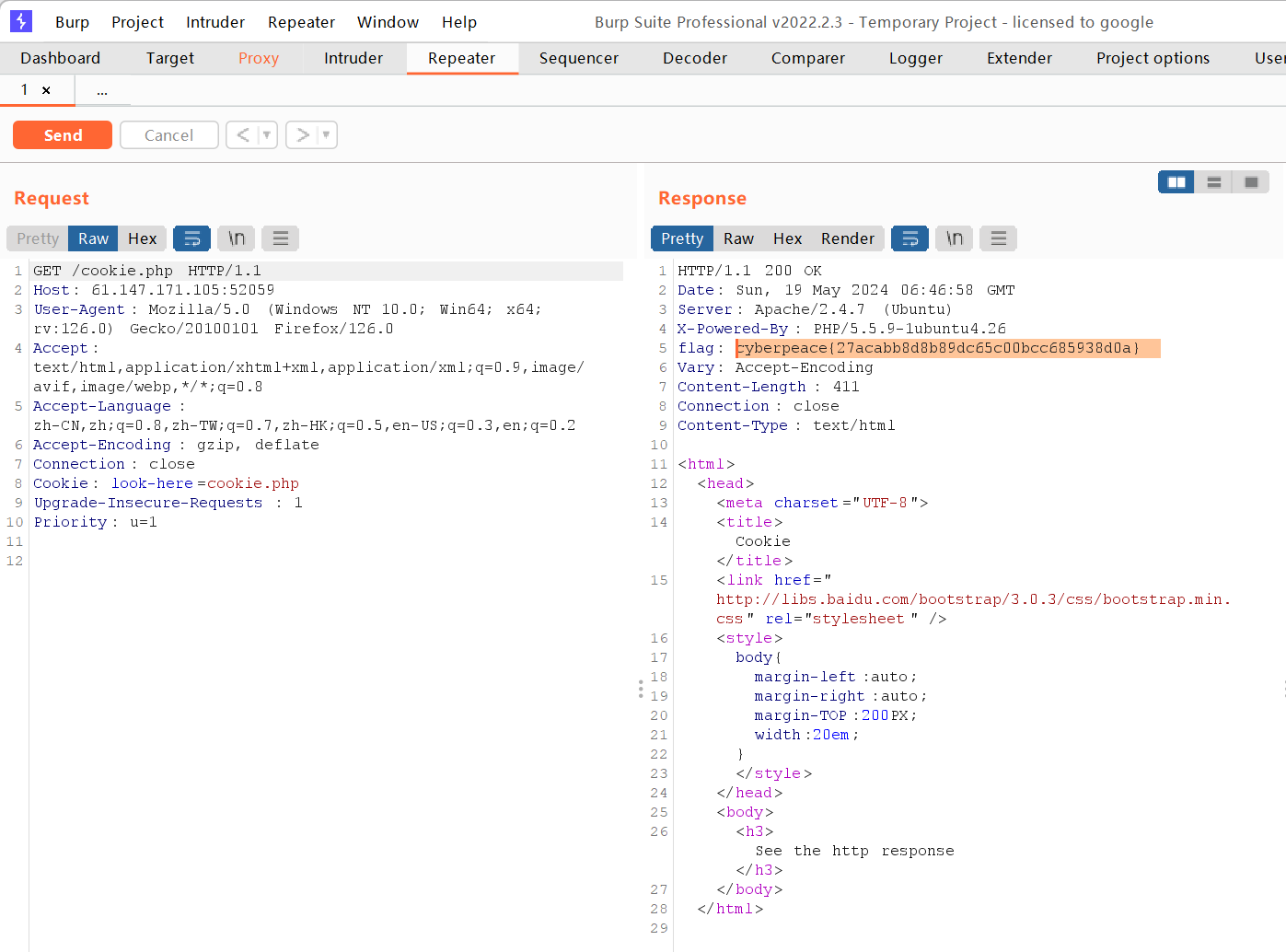Switch to top-bottom stacked layout icon
This screenshot has width=1286, height=952.
[1214, 182]
